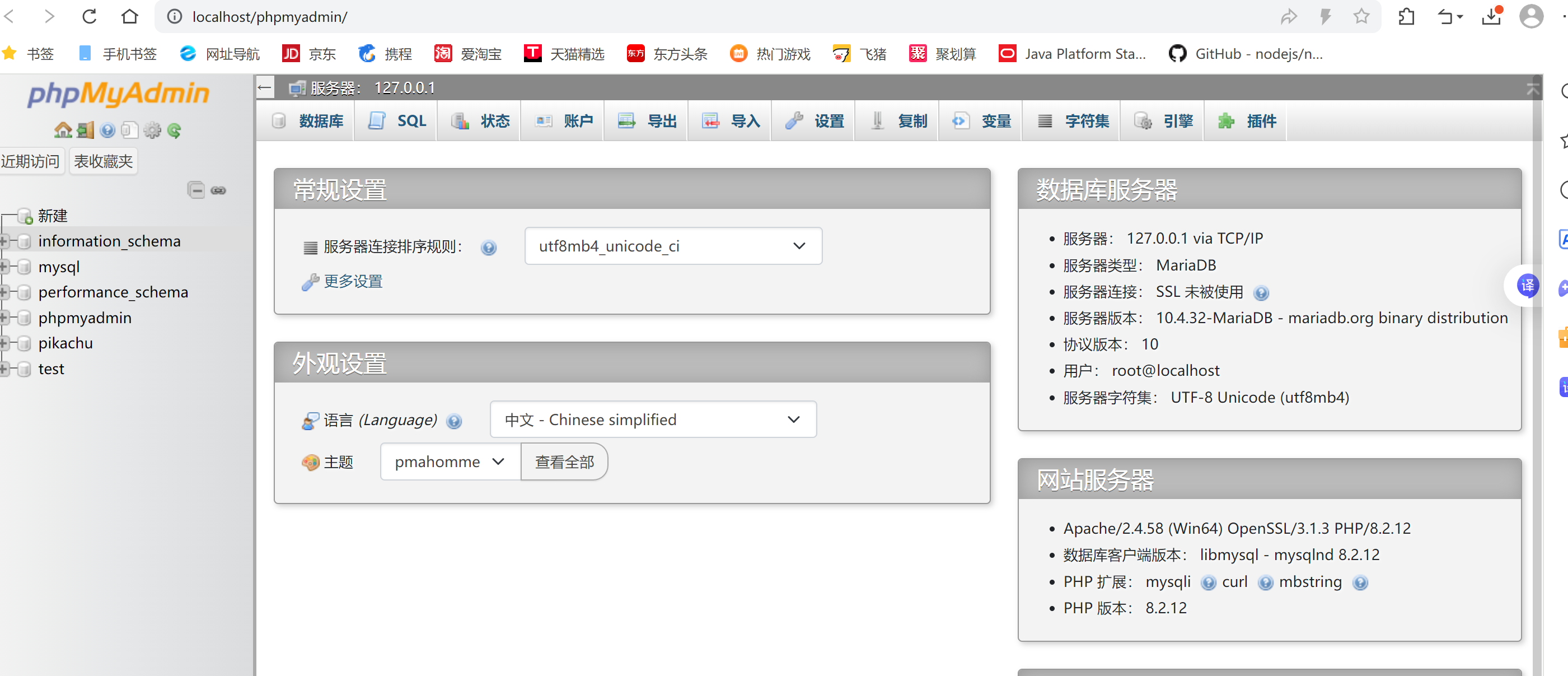The width and height of the screenshot is (1568, 676).
Task: Click the collapse-all icon above database tree
Action: coord(196,190)
